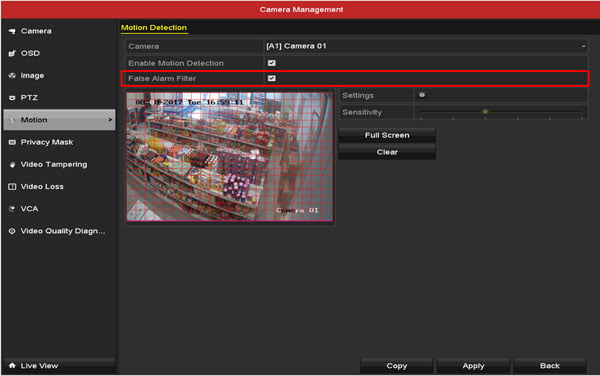Open the Camera menu item

(59, 31)
